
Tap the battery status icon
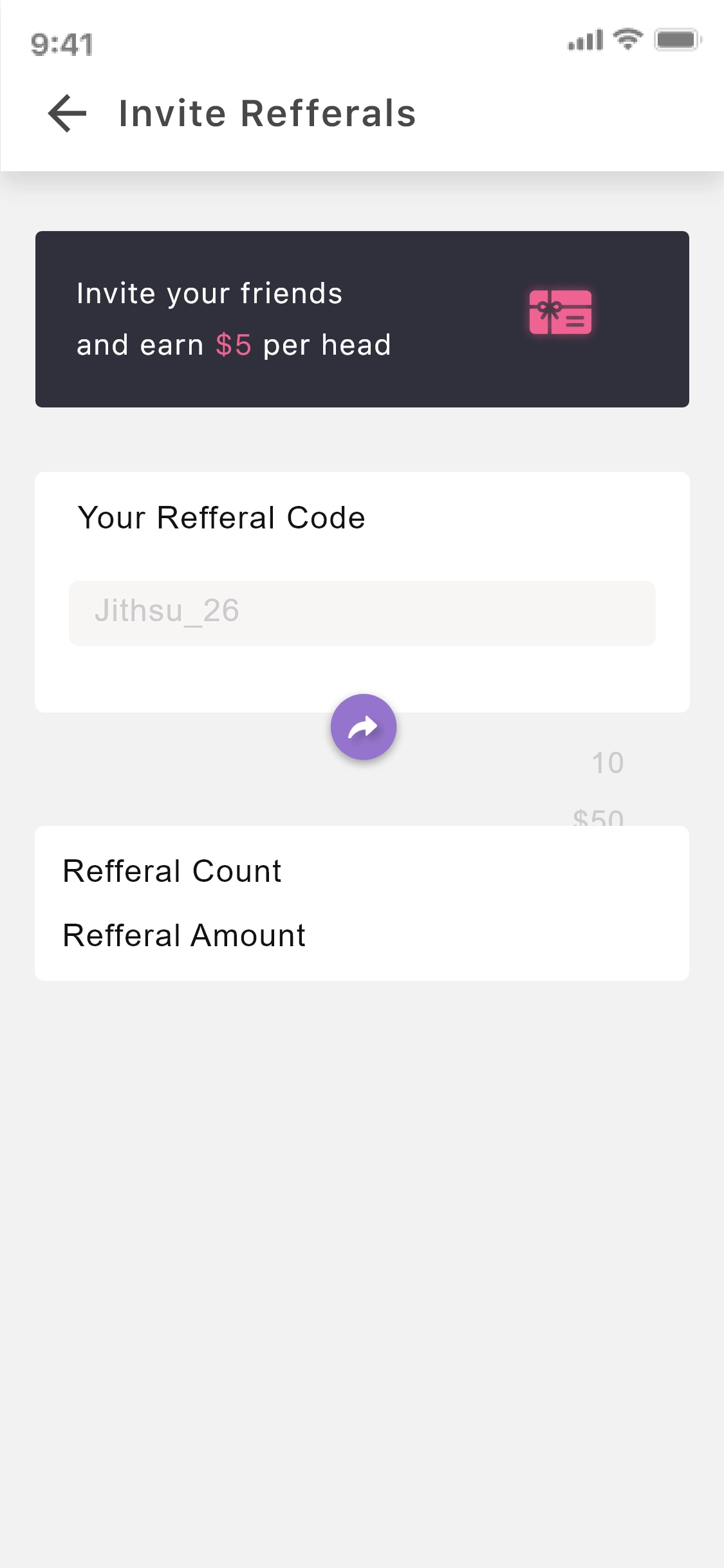[x=677, y=40]
